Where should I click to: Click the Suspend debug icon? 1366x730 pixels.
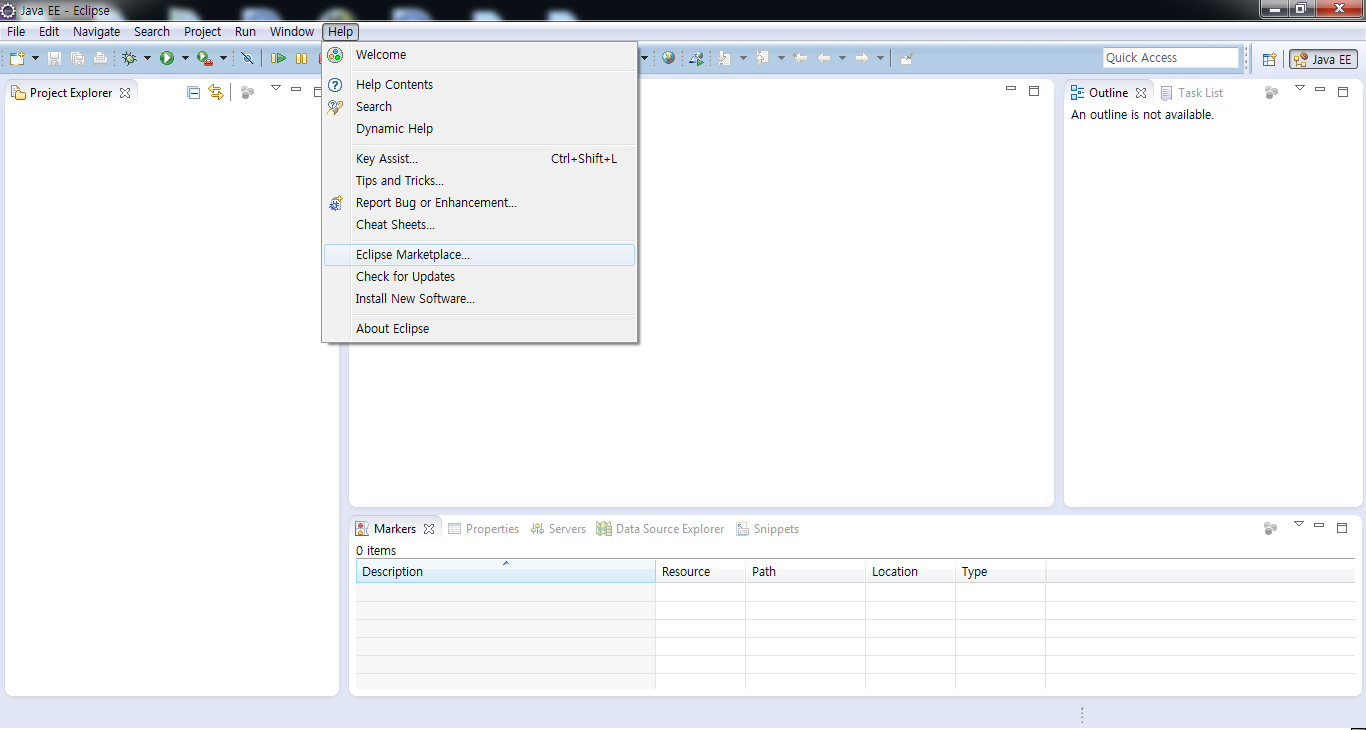pos(301,58)
